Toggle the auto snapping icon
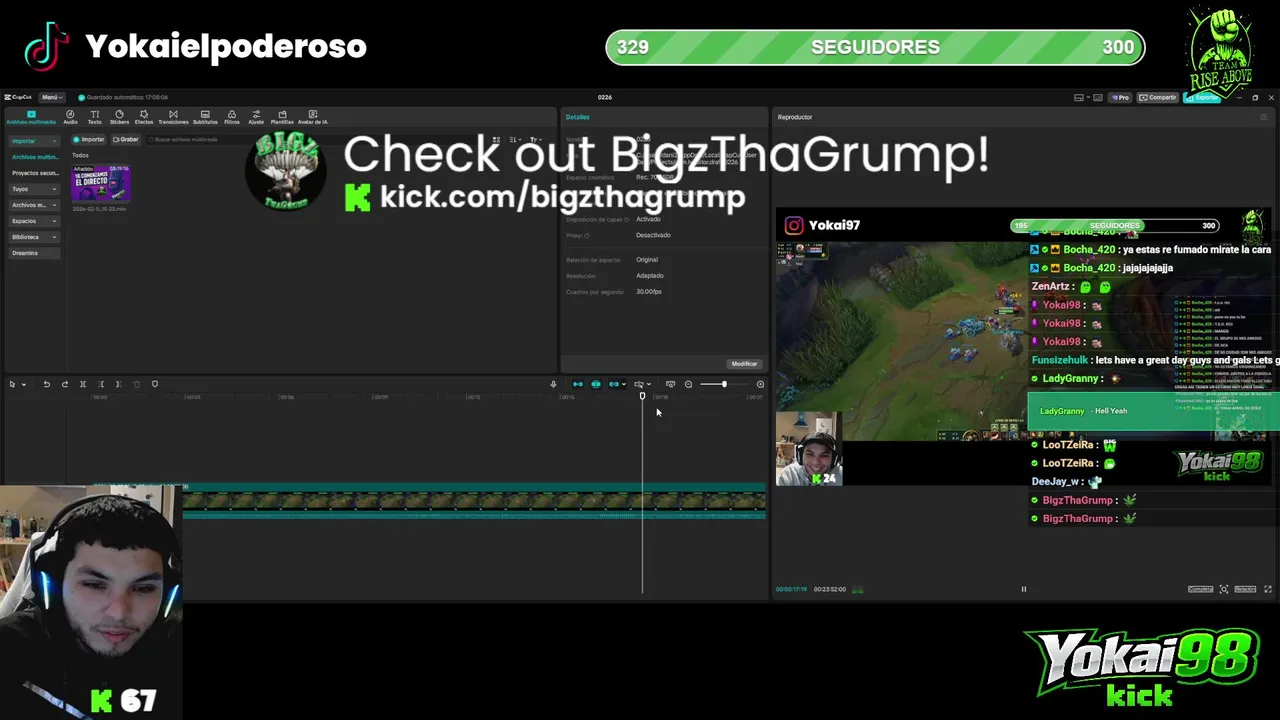 pos(596,384)
